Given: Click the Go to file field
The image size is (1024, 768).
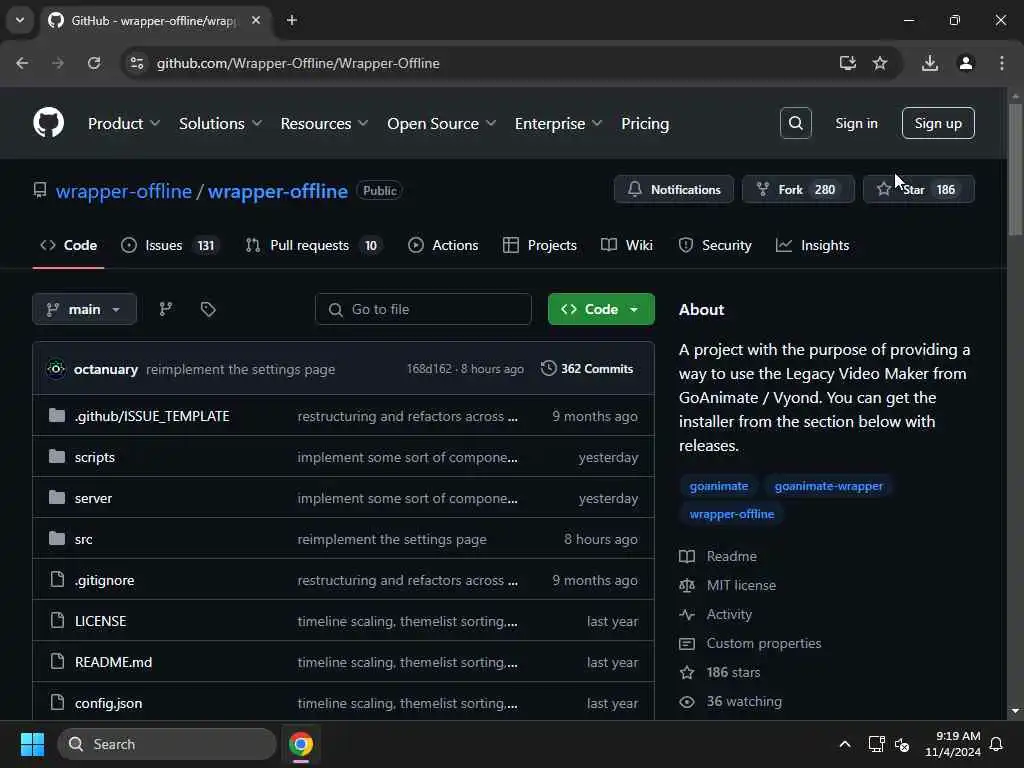Looking at the screenshot, I should coord(423,309).
